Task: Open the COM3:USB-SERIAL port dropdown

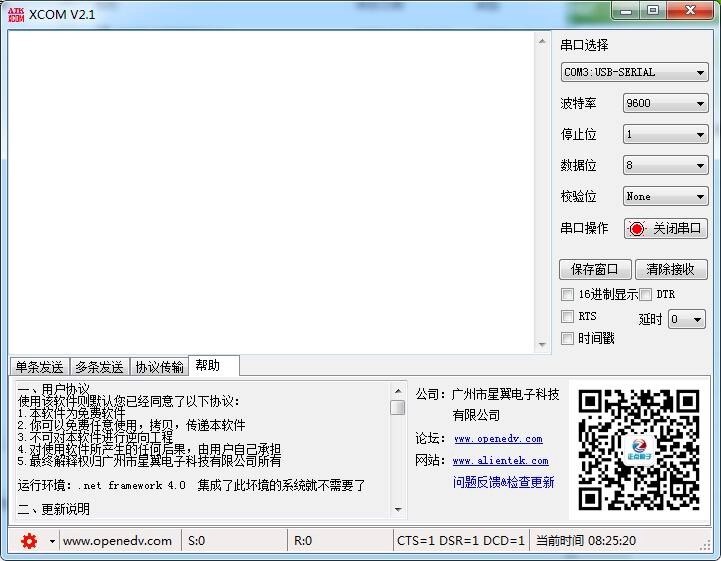Action: (x=634, y=73)
